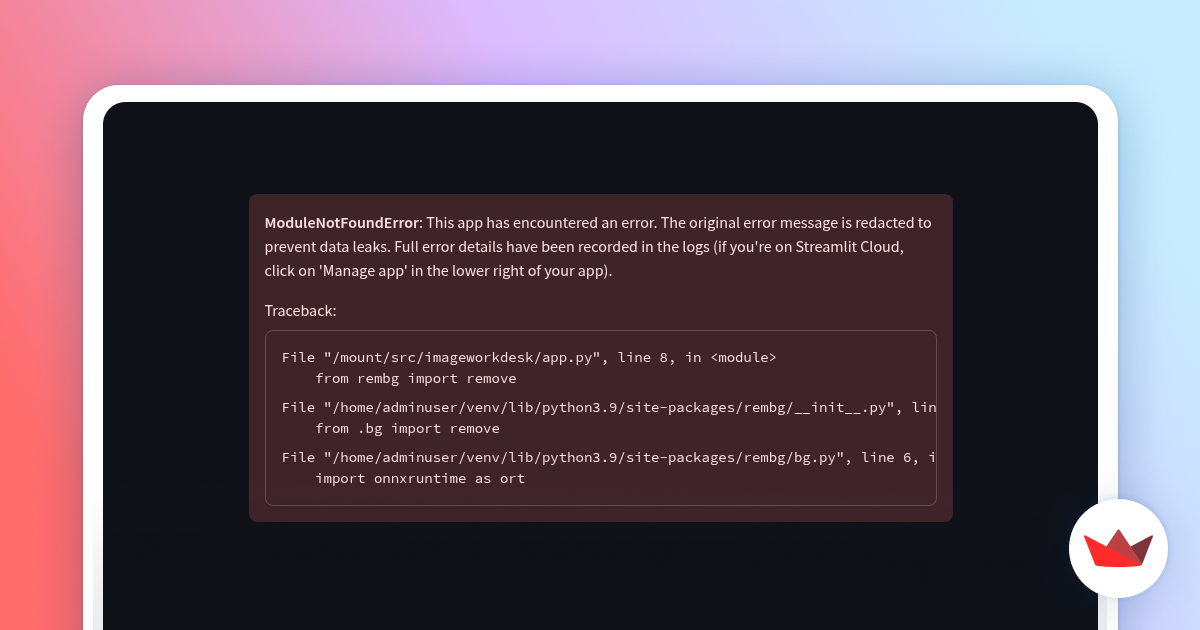Click 'Streamlit Cloud' text in error message
Screen dimensions: 1200x630
pyautogui.click(x=852, y=247)
